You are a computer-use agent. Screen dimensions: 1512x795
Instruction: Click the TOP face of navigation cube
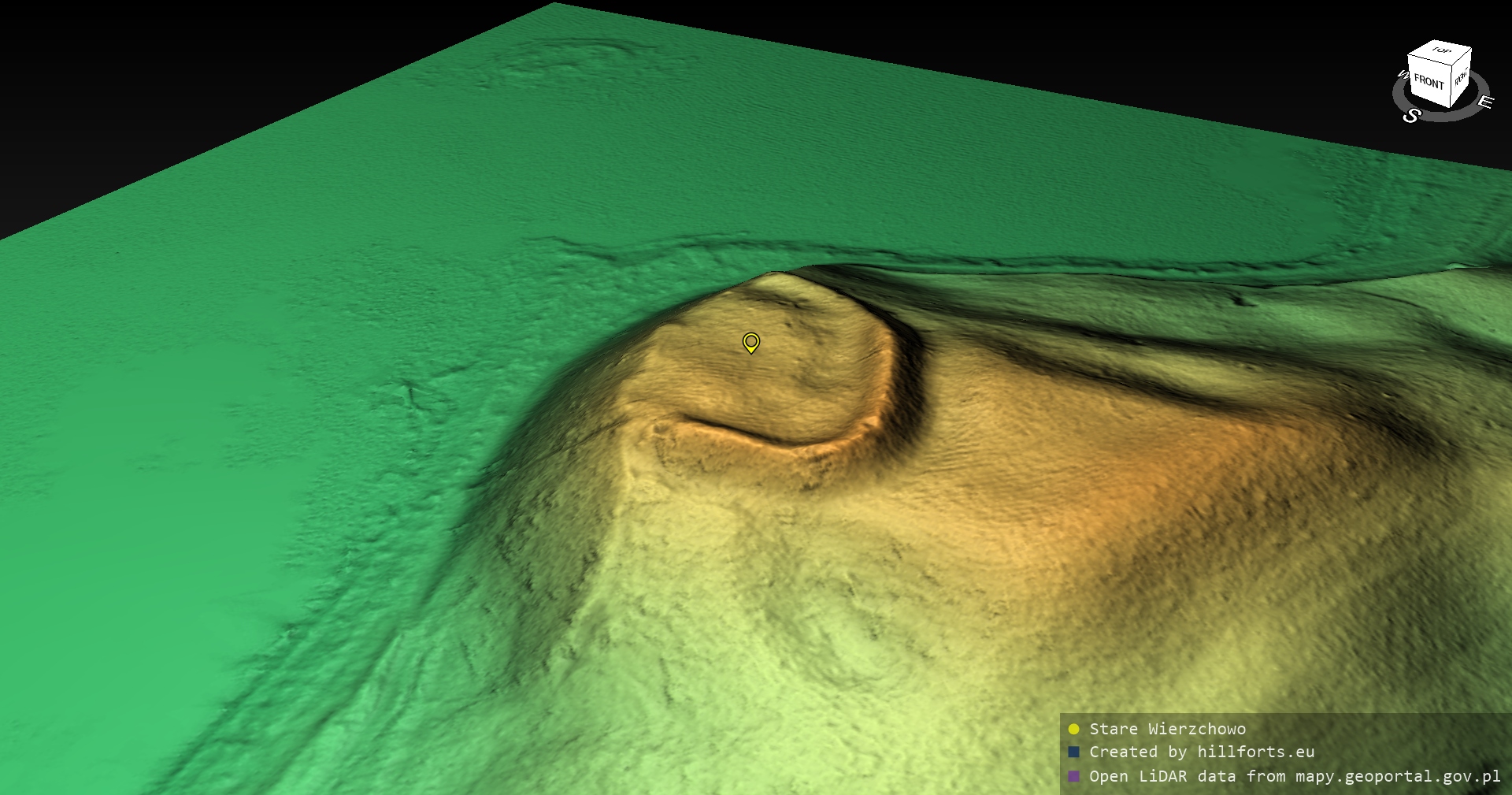point(1441,51)
